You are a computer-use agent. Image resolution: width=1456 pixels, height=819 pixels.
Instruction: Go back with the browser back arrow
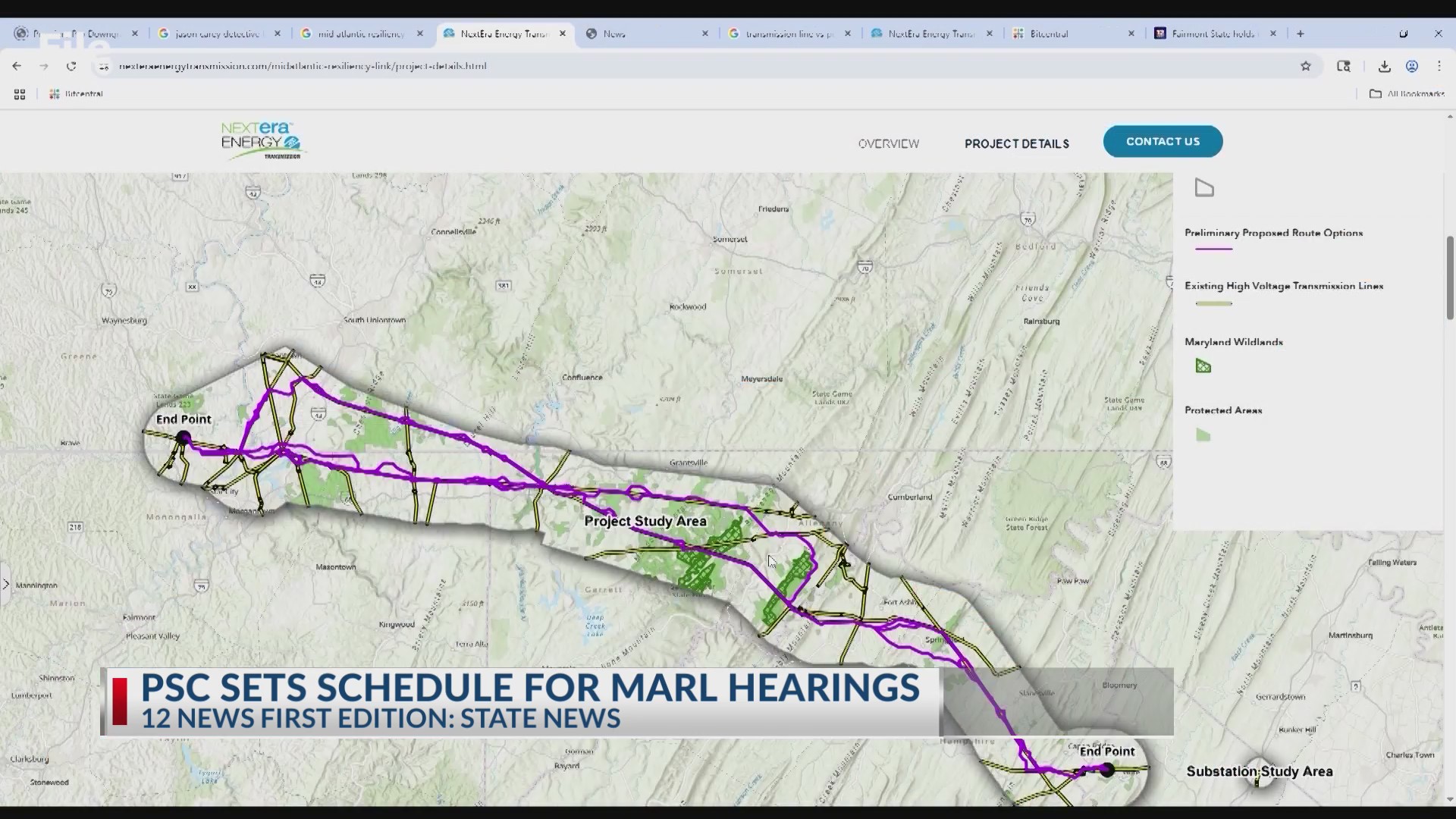[17, 66]
